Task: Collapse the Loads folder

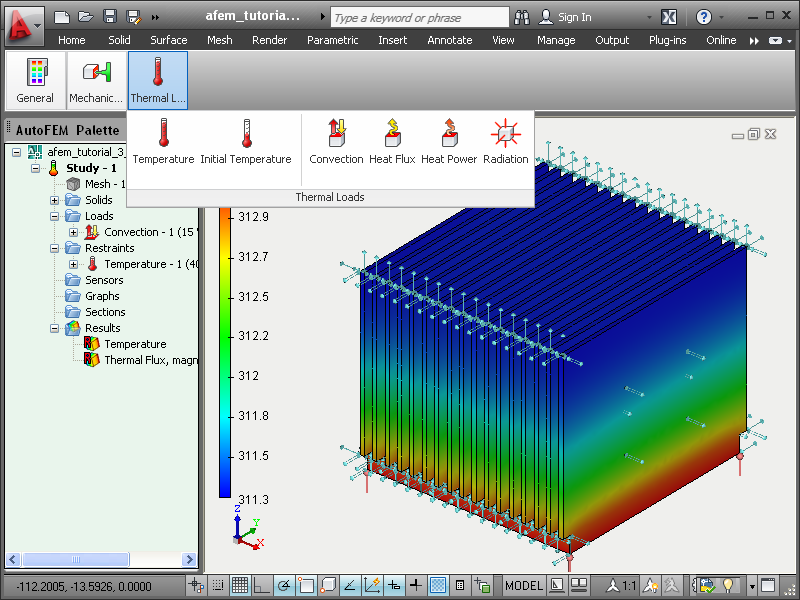Action: [x=55, y=216]
